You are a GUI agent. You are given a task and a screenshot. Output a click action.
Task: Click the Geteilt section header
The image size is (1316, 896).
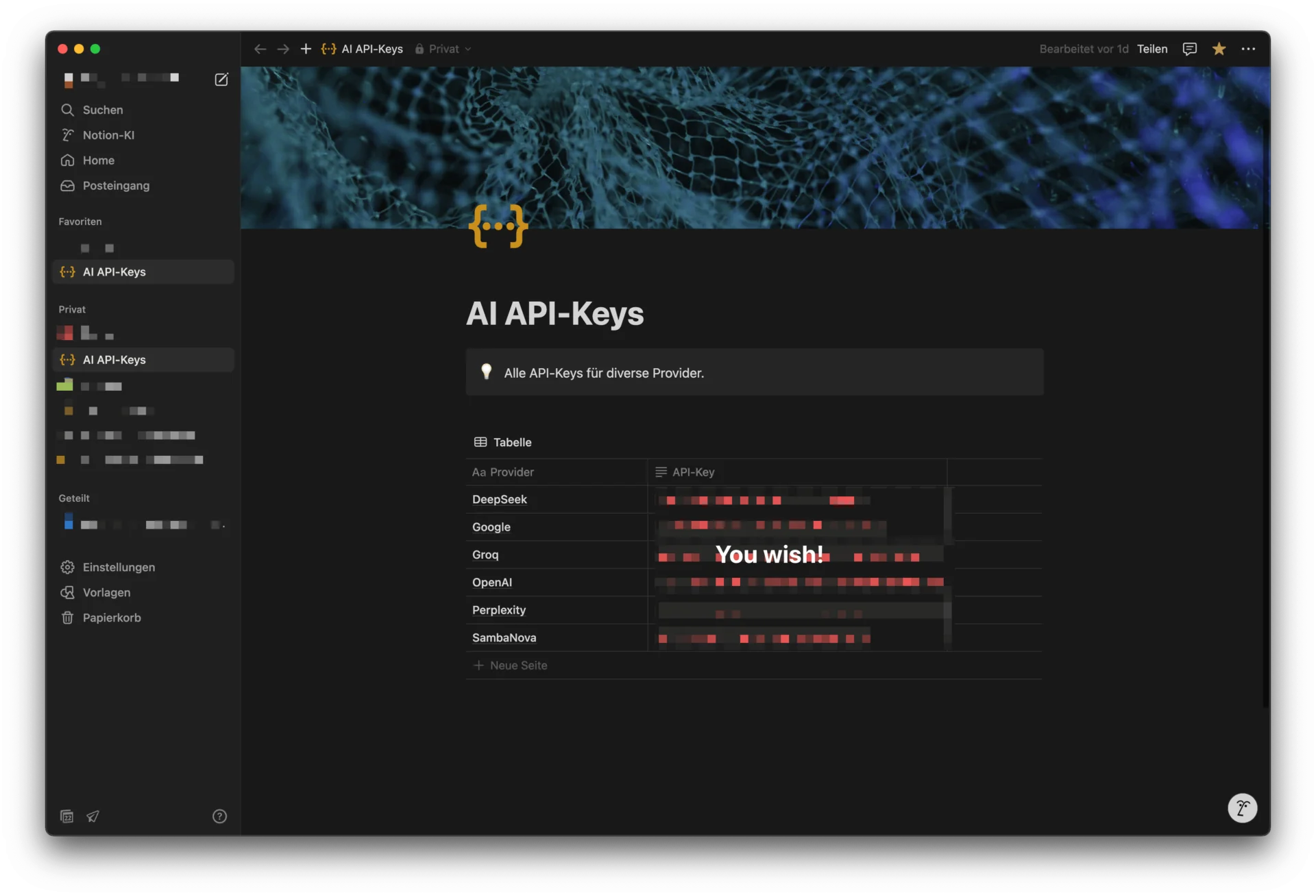[74, 498]
